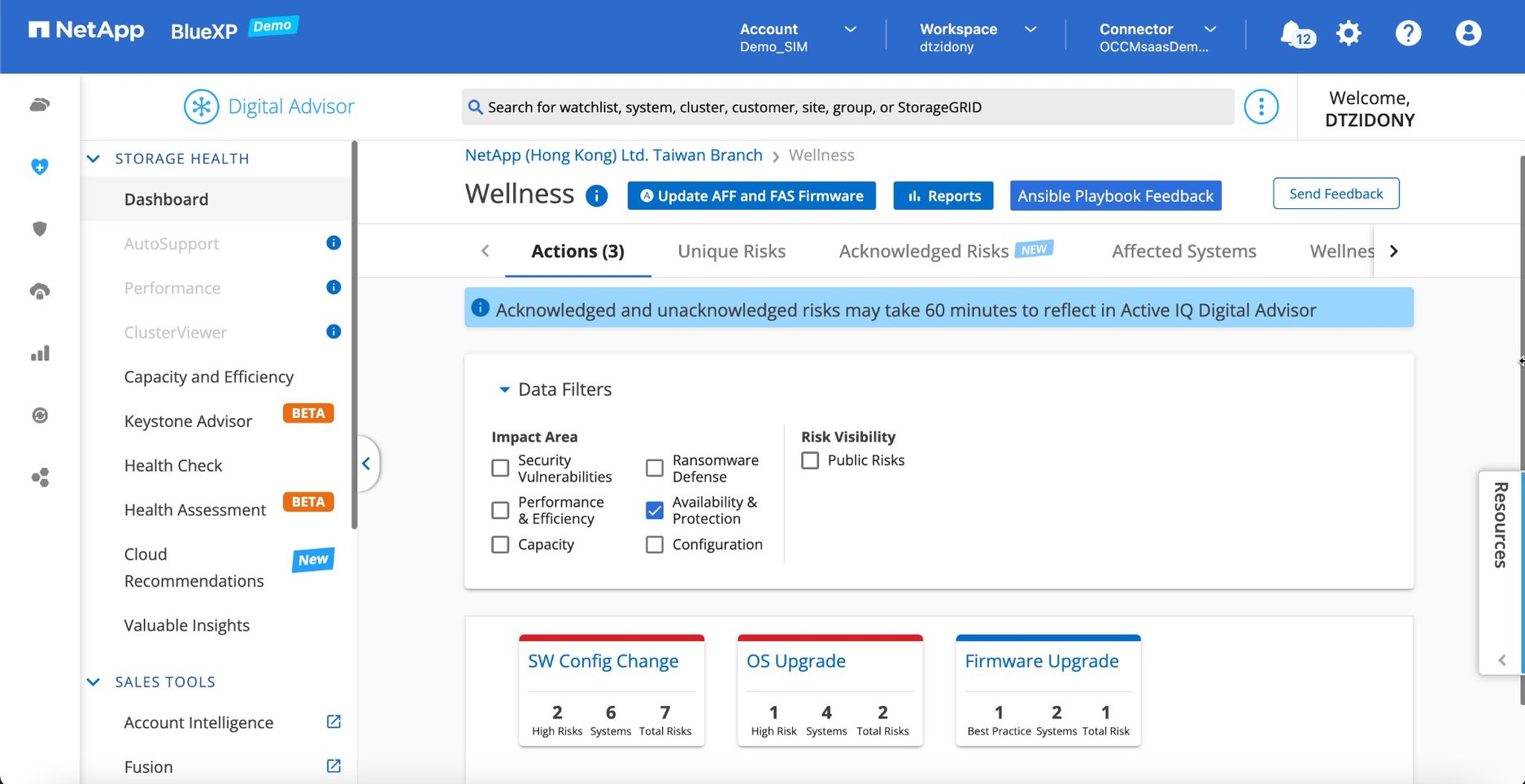Viewport: 1525px width, 784px height.
Task: Focus the watchlist search field
Action: coord(846,107)
